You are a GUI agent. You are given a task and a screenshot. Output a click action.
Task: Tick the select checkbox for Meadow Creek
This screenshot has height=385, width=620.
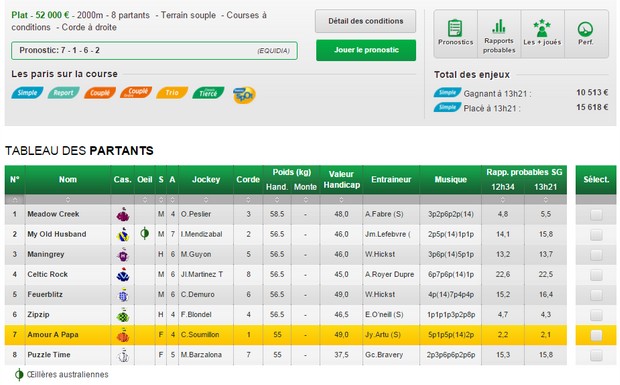[596, 215]
